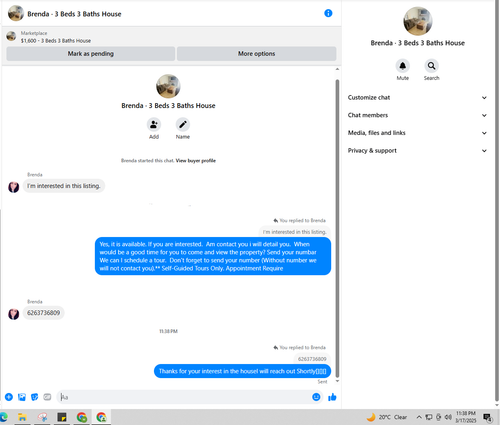Open the active Chrome profile taskbar icon
Image resolution: width=500 pixels, height=425 pixels.
pos(101,417)
